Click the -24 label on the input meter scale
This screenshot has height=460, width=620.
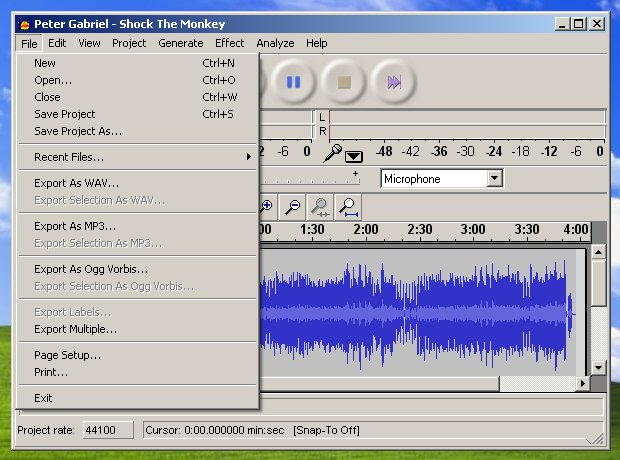(x=494, y=151)
